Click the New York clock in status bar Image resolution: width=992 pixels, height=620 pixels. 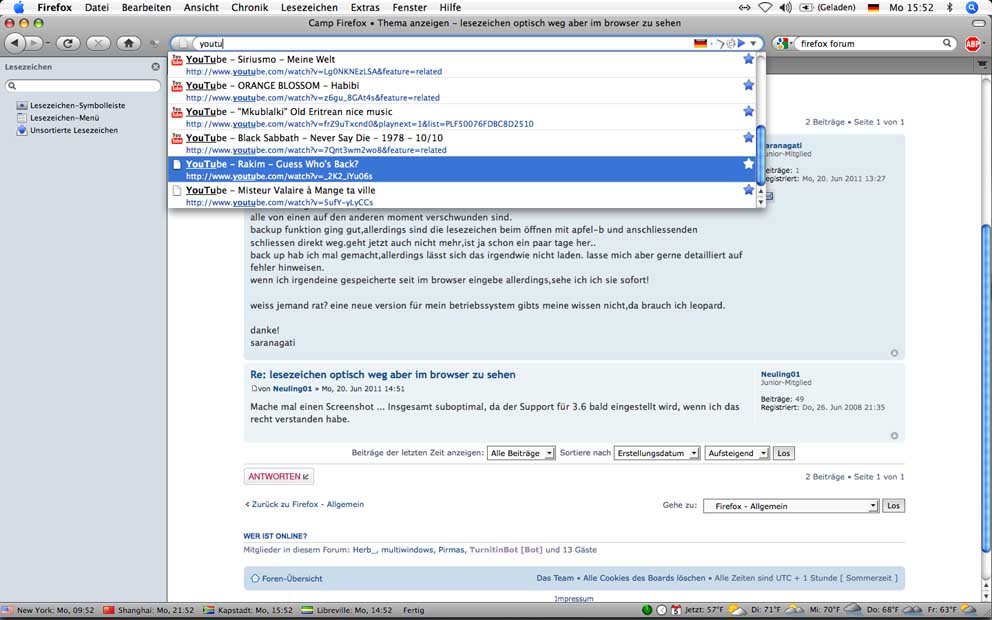(x=49, y=611)
